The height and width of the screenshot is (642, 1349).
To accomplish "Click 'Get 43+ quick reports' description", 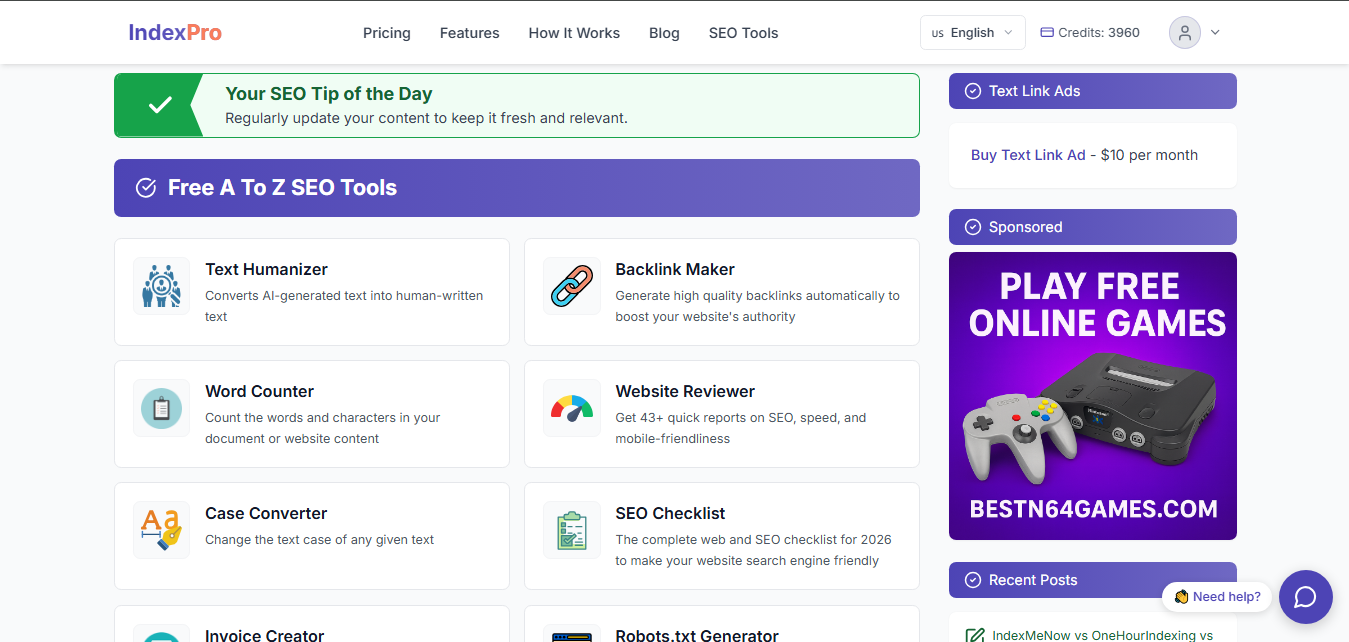I will tap(741, 428).
